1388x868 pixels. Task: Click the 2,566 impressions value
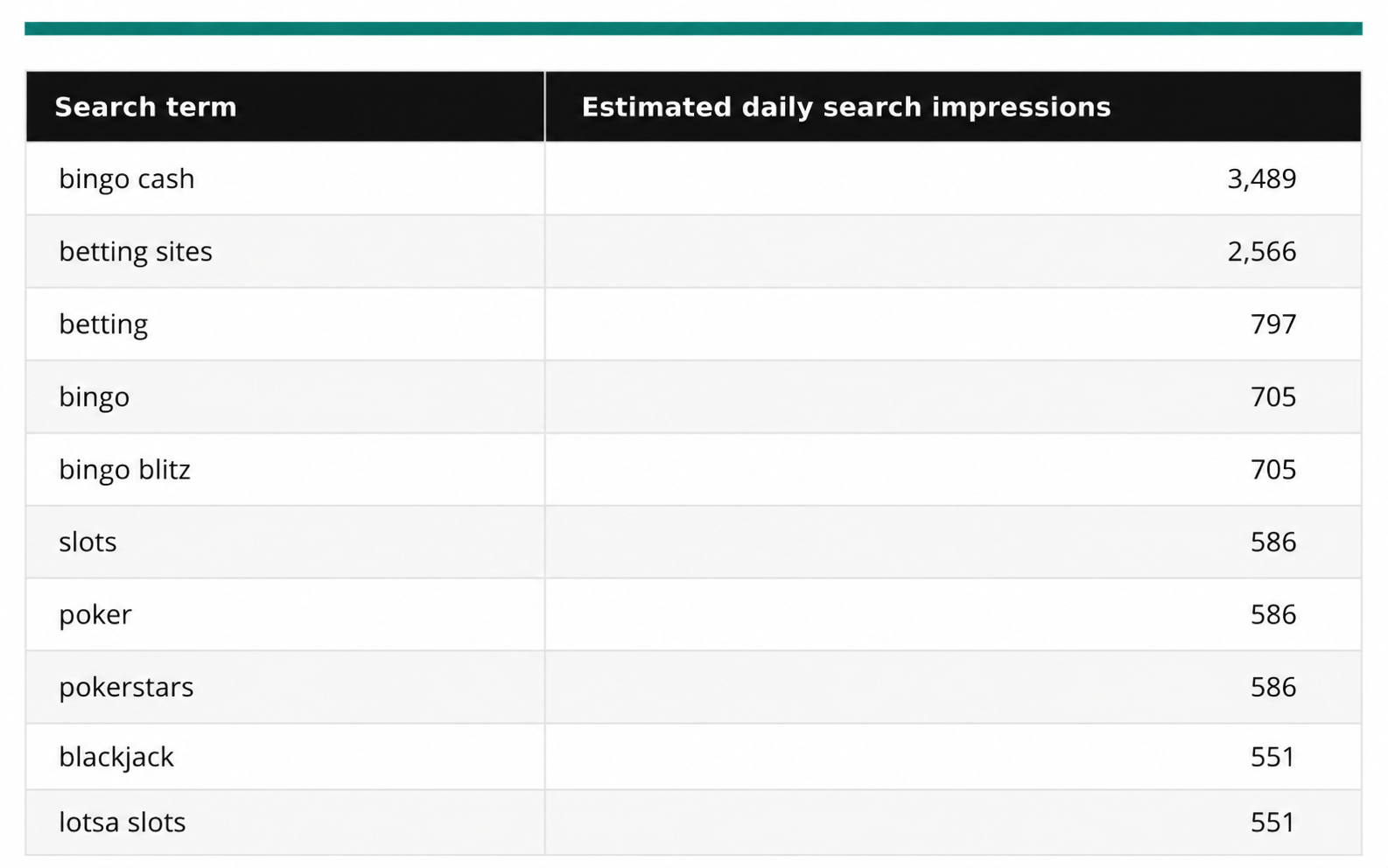click(1261, 251)
